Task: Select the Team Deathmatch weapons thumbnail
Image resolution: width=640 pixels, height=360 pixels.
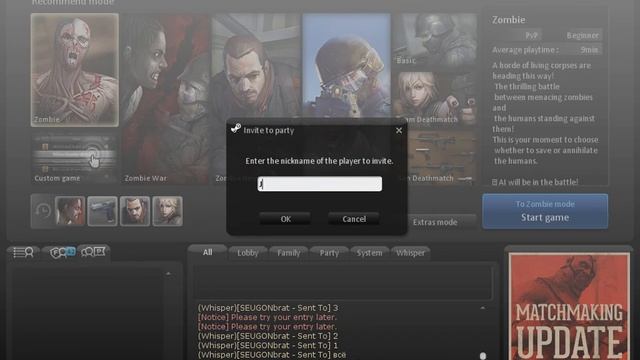Action: click(442, 157)
